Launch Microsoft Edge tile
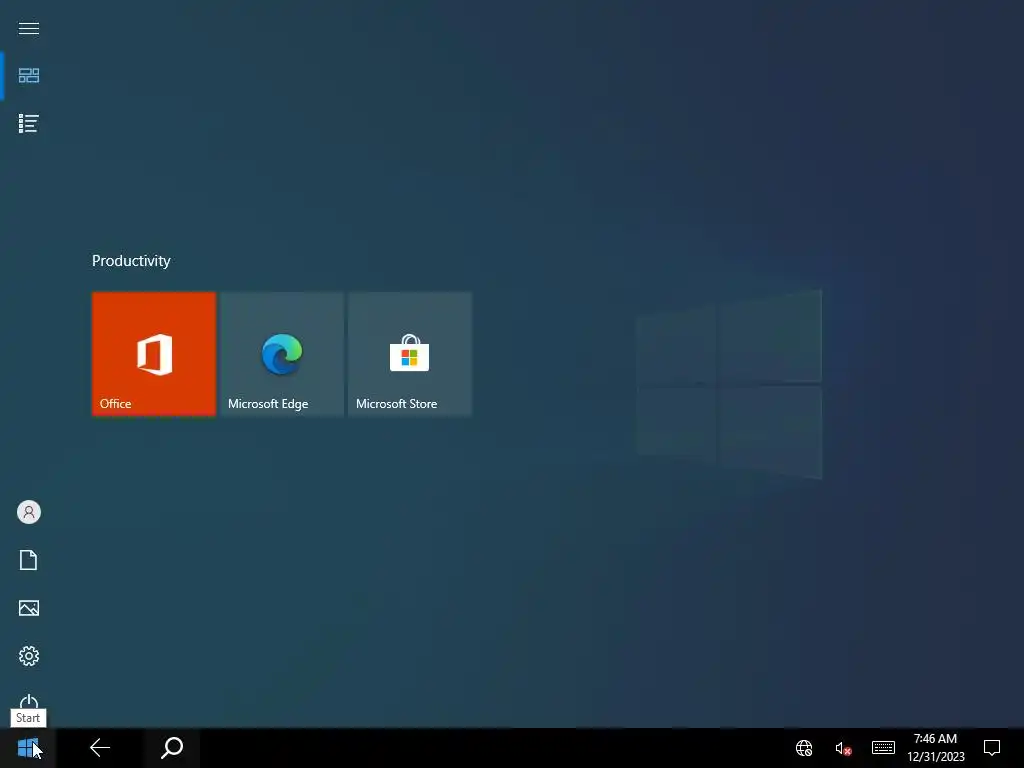This screenshot has width=1024, height=768. 282,354
